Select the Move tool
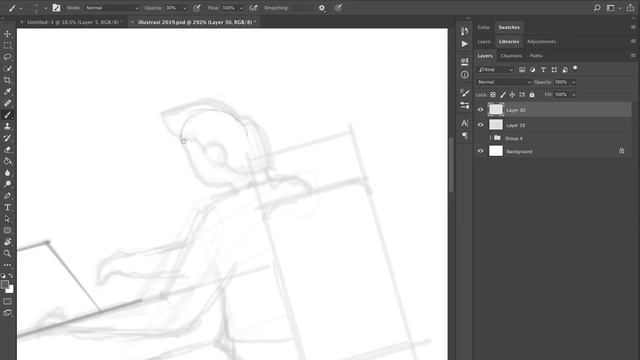The height and width of the screenshot is (360, 640). pos(7,34)
